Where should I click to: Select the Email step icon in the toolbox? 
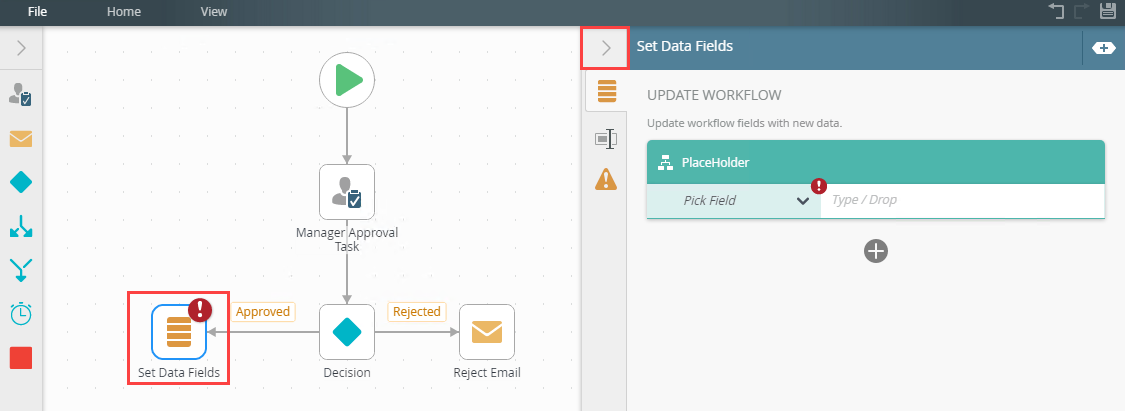tap(21, 138)
